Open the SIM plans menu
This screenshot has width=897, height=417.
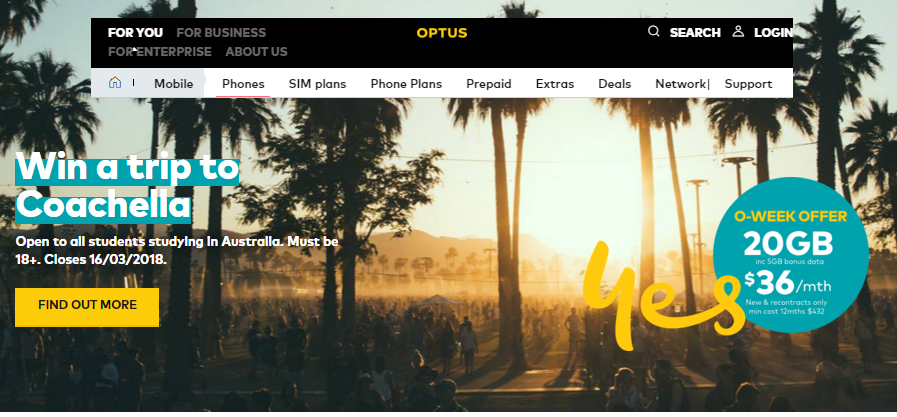coord(317,84)
